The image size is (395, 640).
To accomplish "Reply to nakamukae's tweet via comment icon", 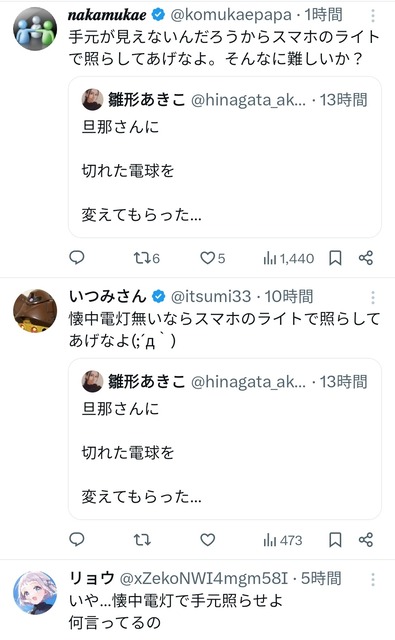I will (77, 258).
